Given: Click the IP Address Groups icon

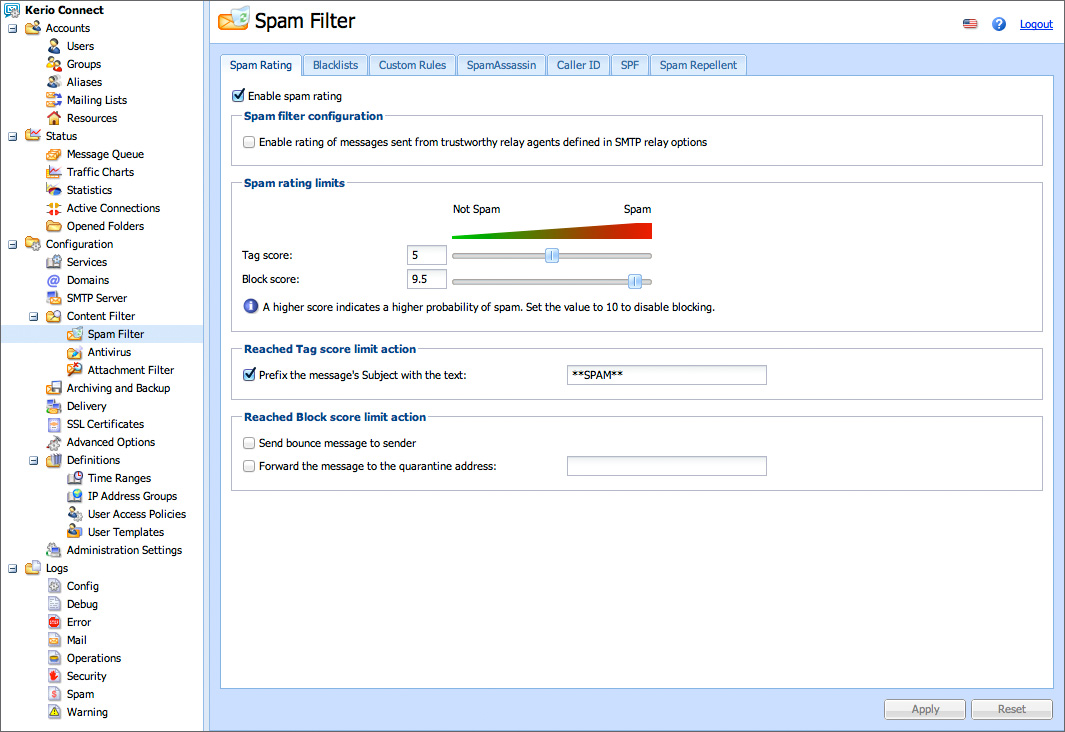Looking at the screenshot, I should point(75,496).
